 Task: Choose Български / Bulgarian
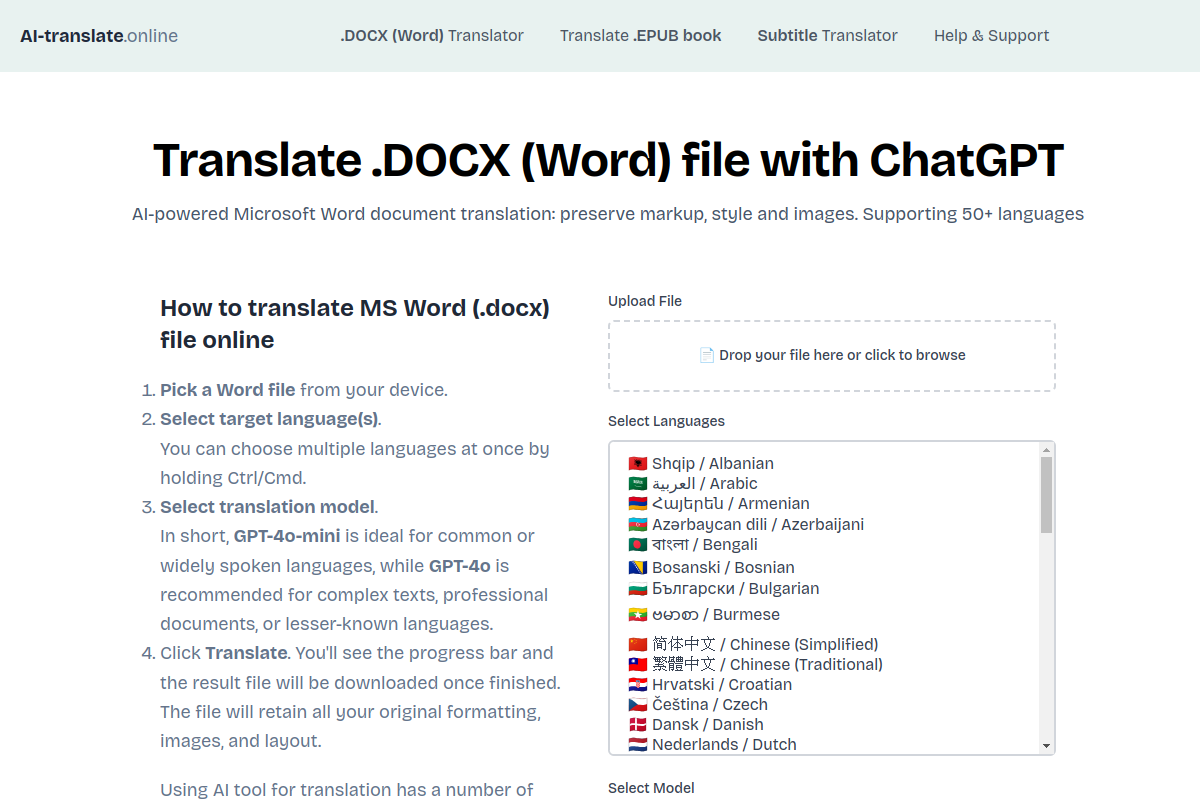click(824, 588)
